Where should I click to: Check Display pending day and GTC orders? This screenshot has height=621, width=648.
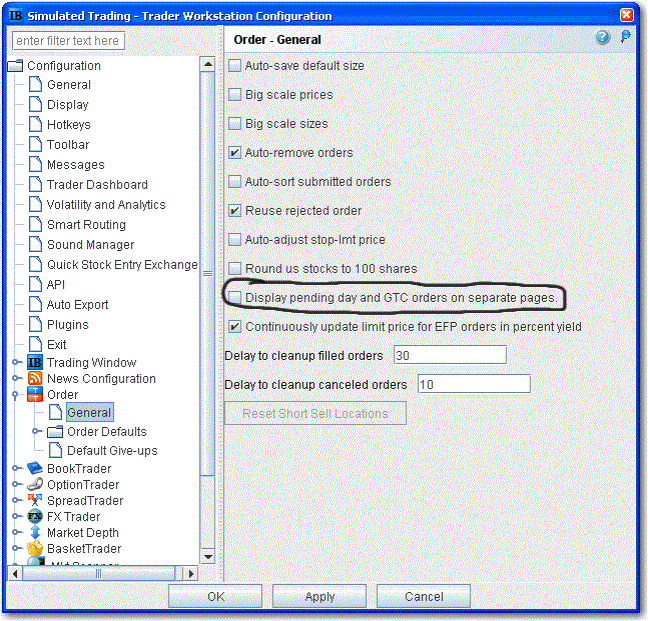235,298
